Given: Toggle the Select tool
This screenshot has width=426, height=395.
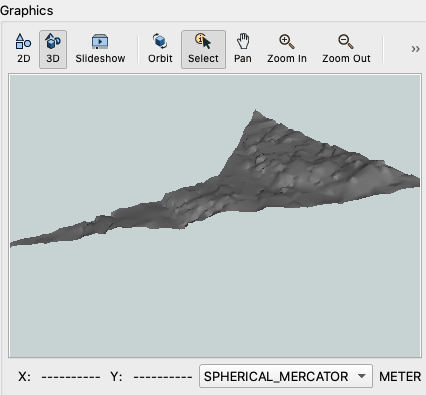Looking at the screenshot, I should 203,49.
